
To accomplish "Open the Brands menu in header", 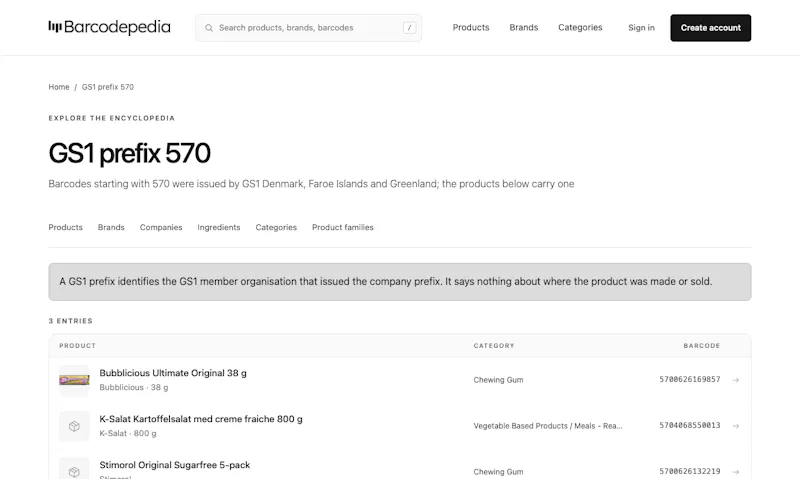I will [523, 28].
